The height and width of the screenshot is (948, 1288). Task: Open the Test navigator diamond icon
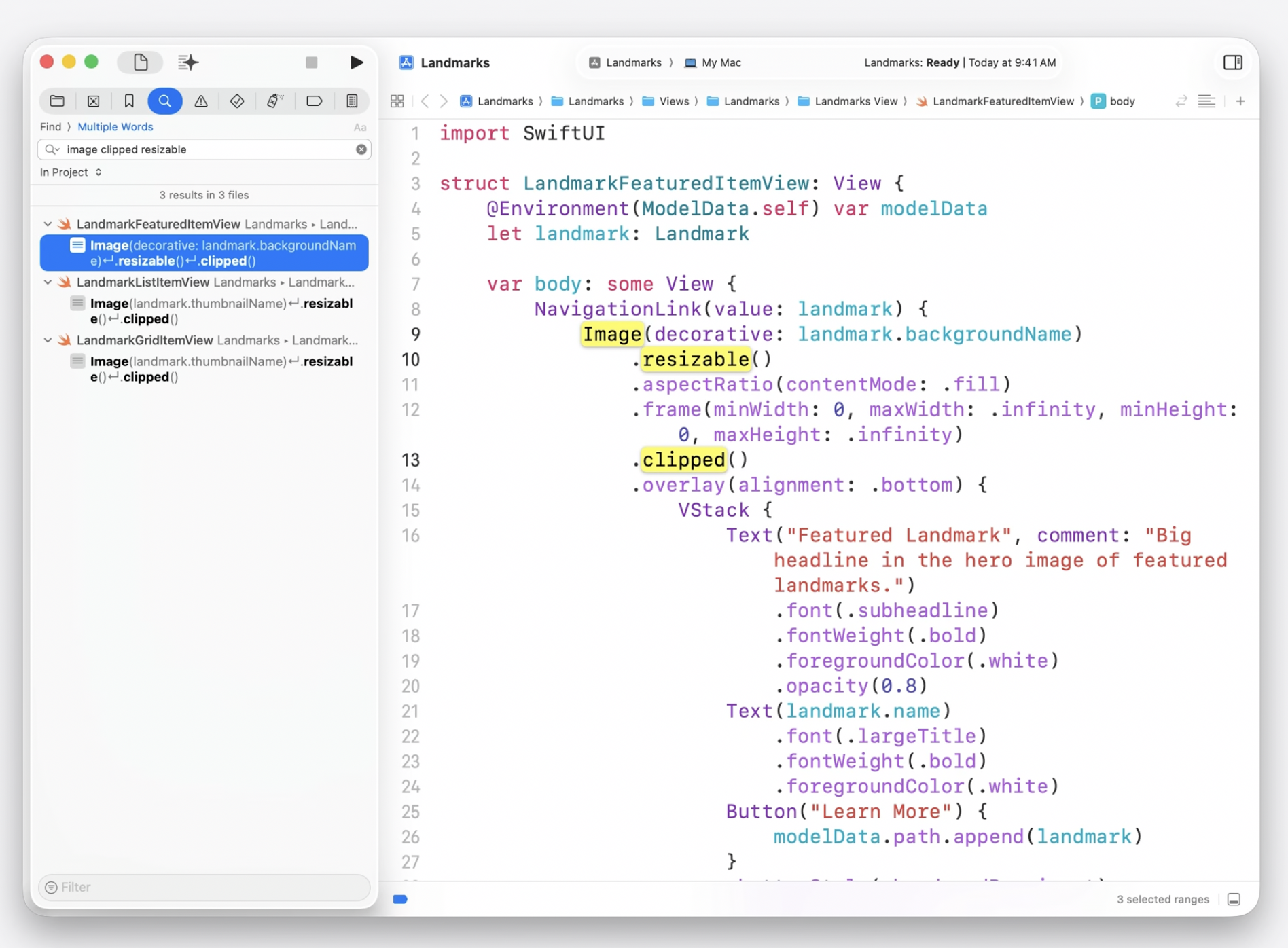[237, 101]
